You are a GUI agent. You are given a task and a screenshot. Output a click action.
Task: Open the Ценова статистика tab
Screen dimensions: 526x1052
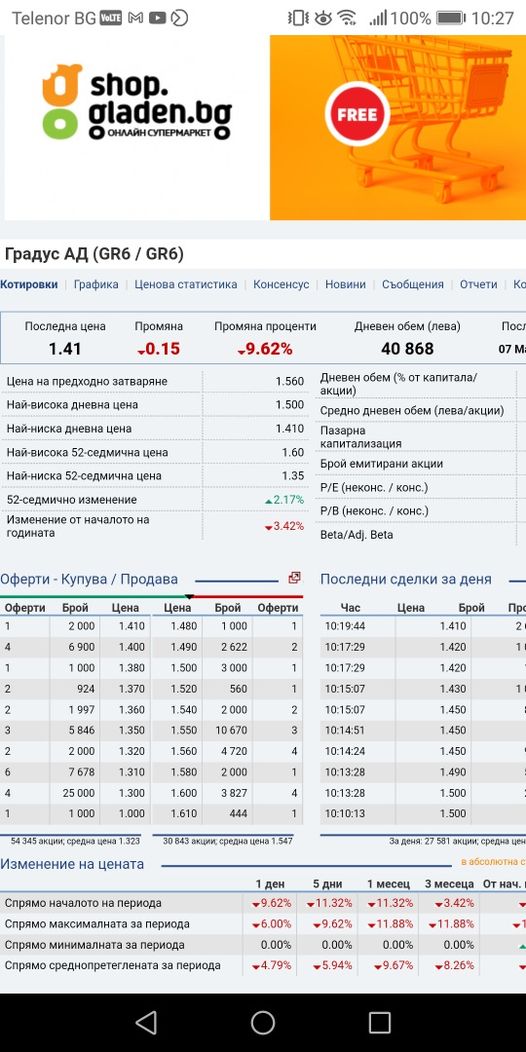[186, 284]
